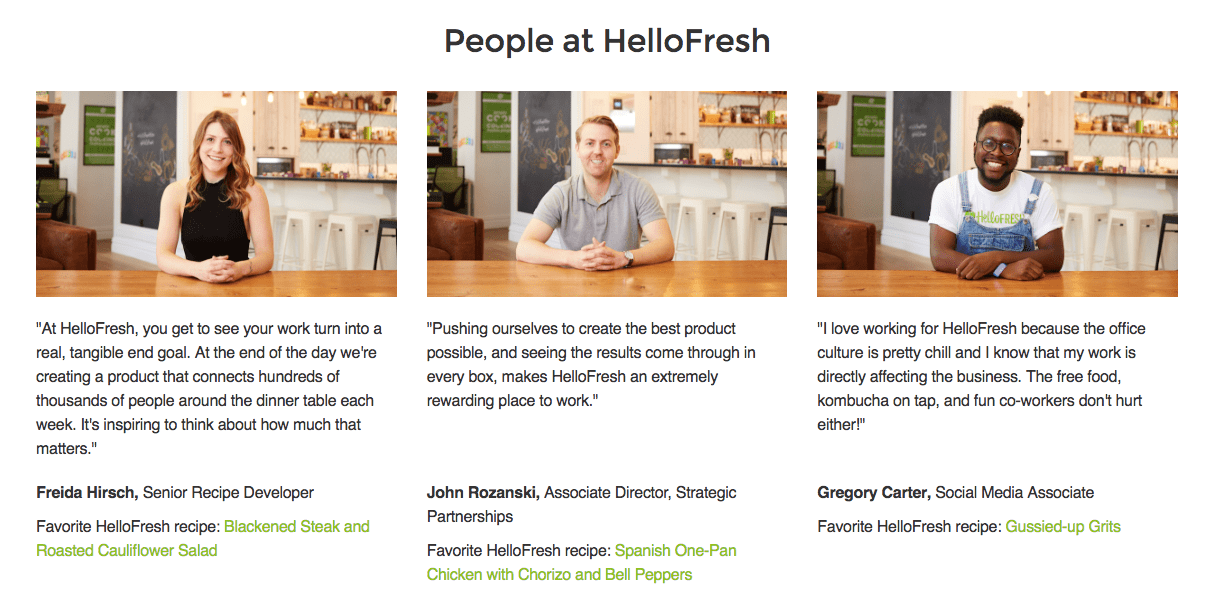Viewport: 1215px width, 610px height.
Task: Follow the Spanish One-Pan Chicken recipe link
Action: (x=675, y=550)
